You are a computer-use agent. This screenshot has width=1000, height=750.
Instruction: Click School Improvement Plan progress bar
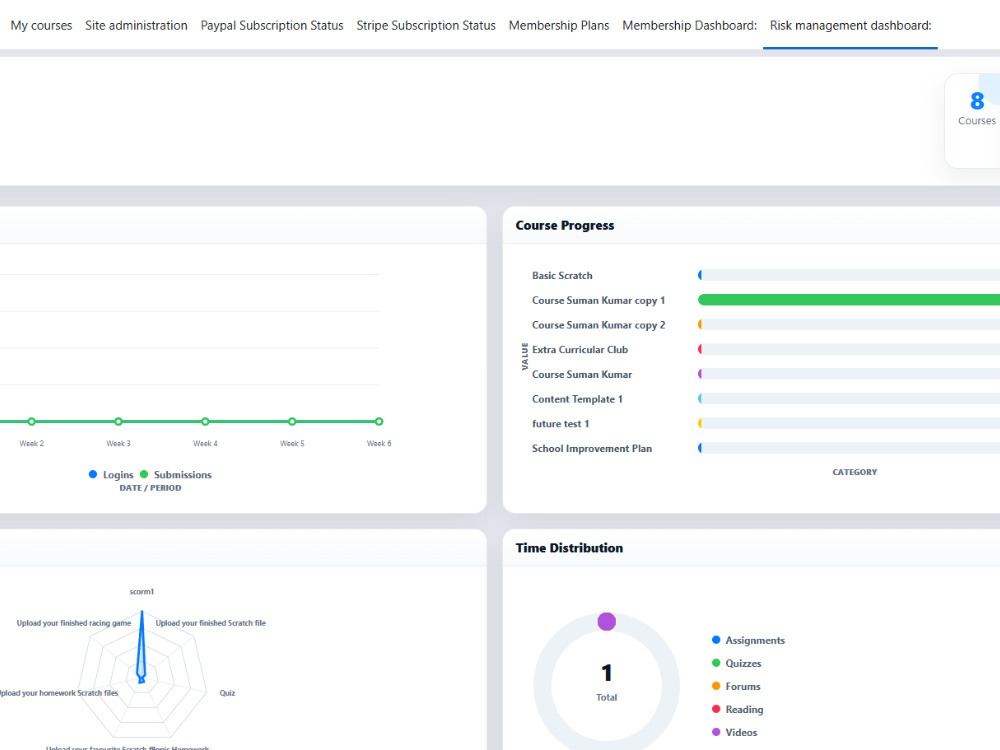click(849, 448)
